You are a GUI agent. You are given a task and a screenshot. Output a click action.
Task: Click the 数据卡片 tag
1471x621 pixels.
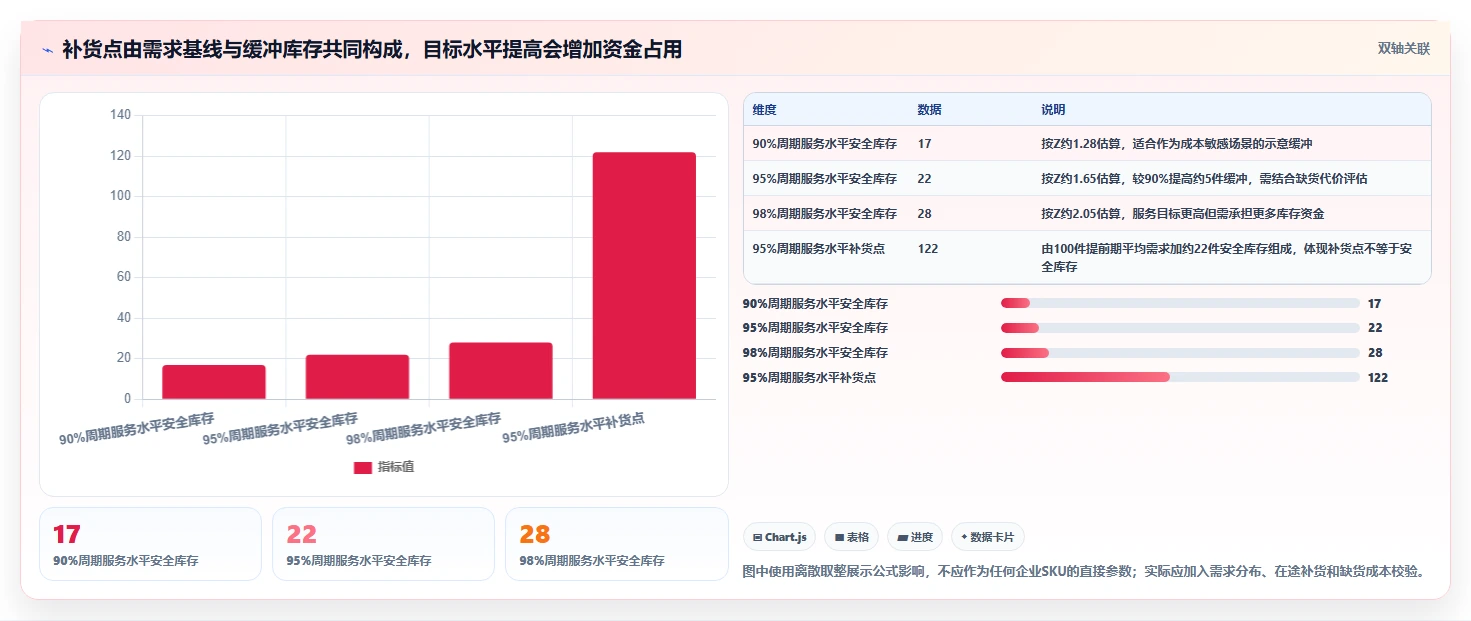click(987, 537)
